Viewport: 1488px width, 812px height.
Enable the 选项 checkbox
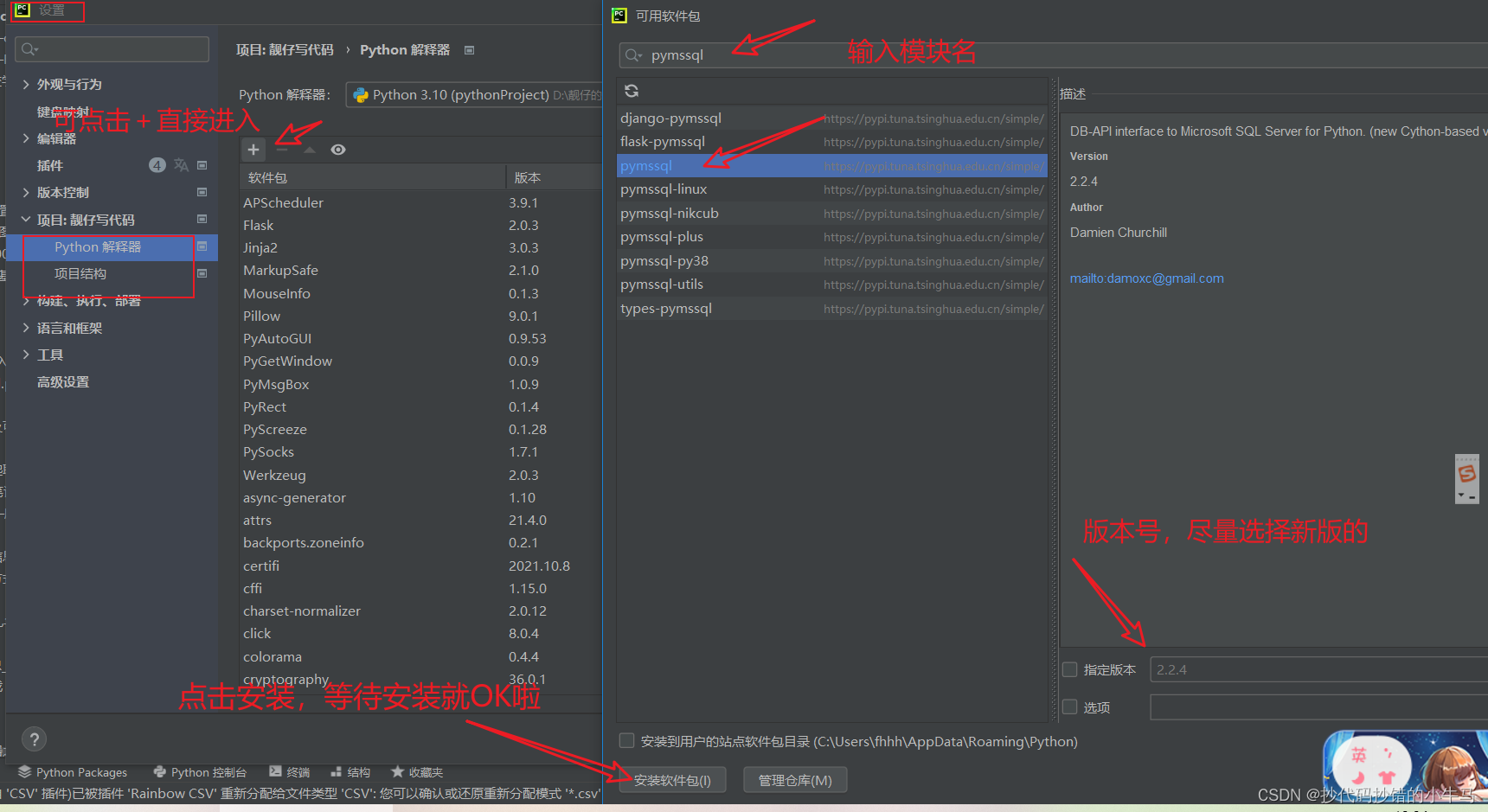click(x=1069, y=707)
